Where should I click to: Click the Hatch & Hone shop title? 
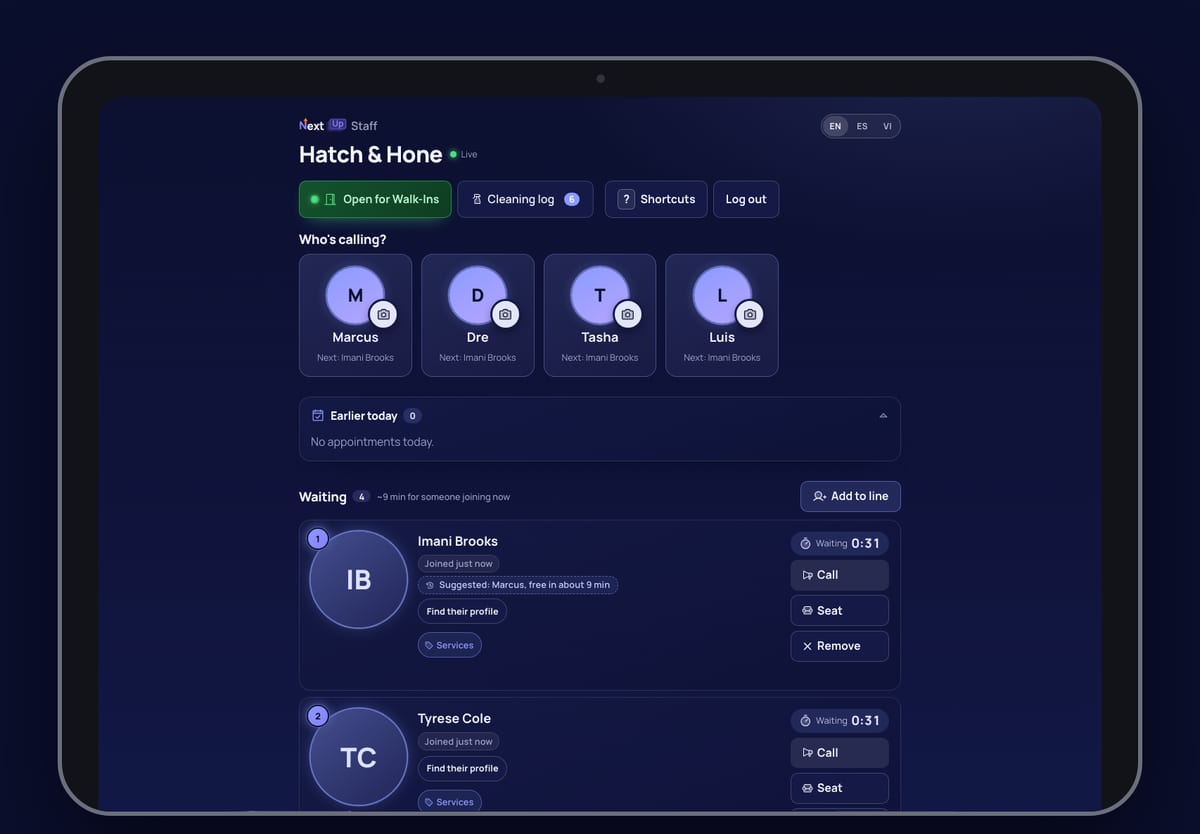point(370,154)
